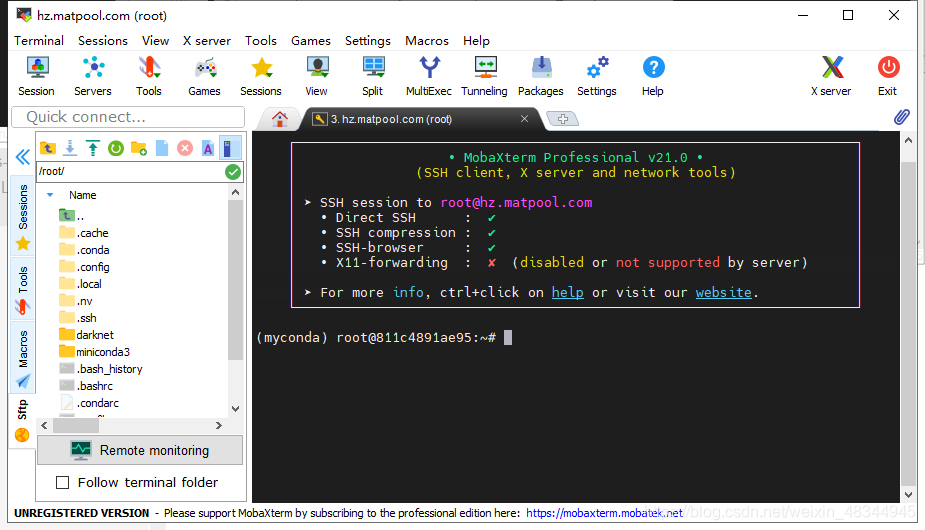Open the Settings menu
The width and height of the screenshot is (925, 530).
click(368, 41)
